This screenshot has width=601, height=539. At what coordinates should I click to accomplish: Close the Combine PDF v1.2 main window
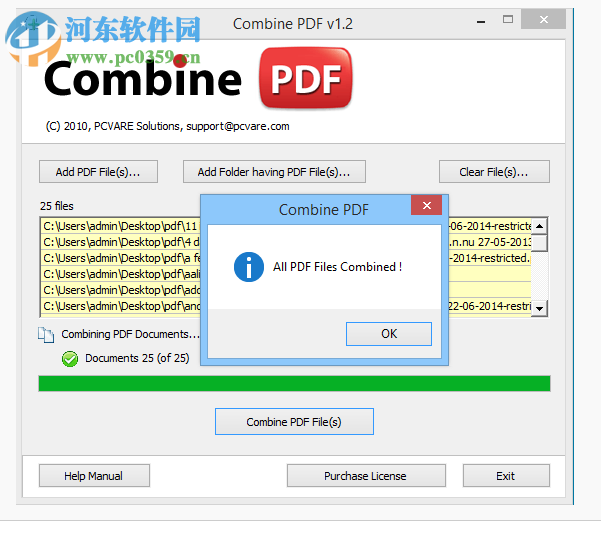tap(544, 19)
